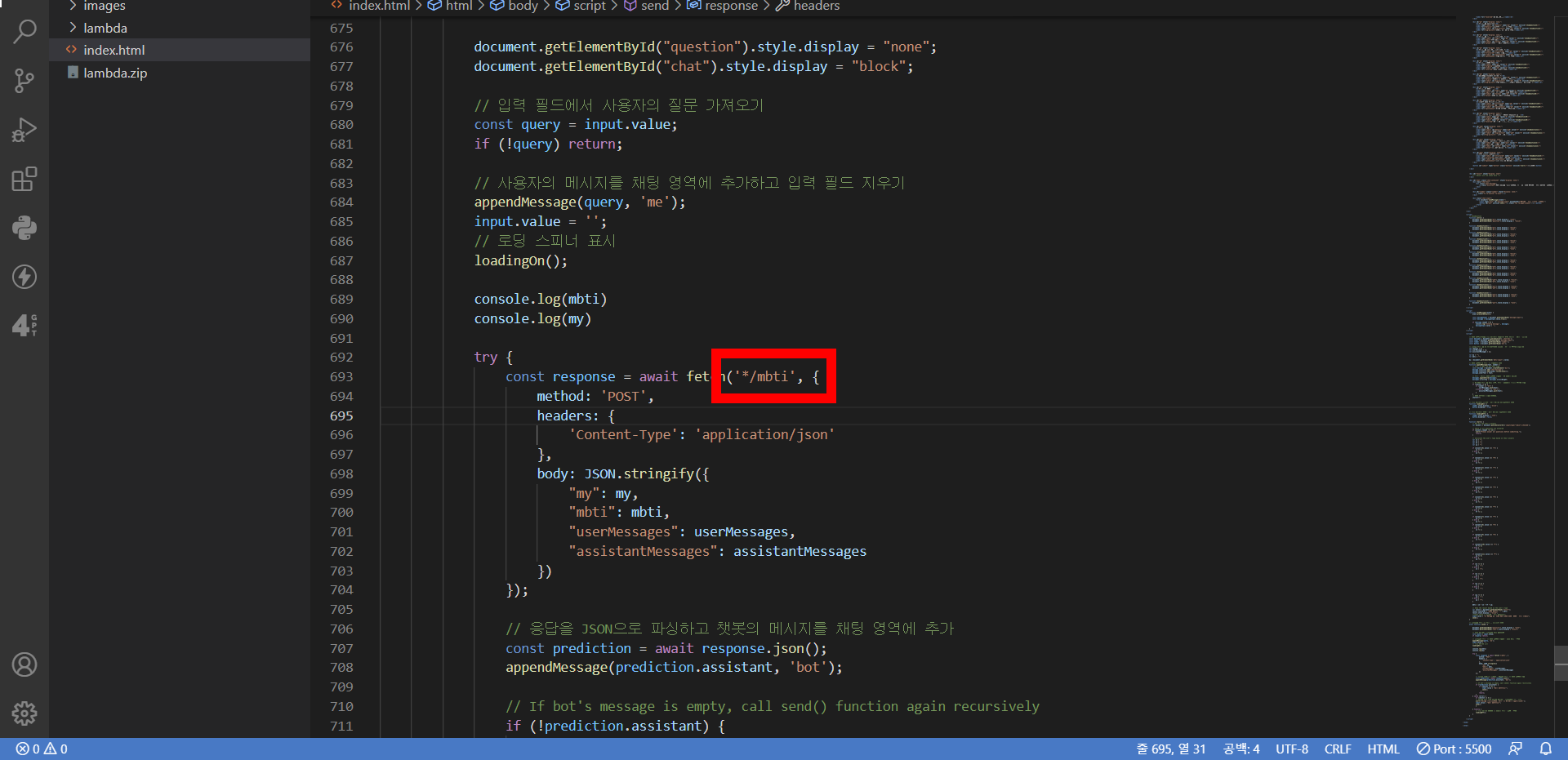
Task: Expand the lambda folder
Action: click(x=180, y=28)
